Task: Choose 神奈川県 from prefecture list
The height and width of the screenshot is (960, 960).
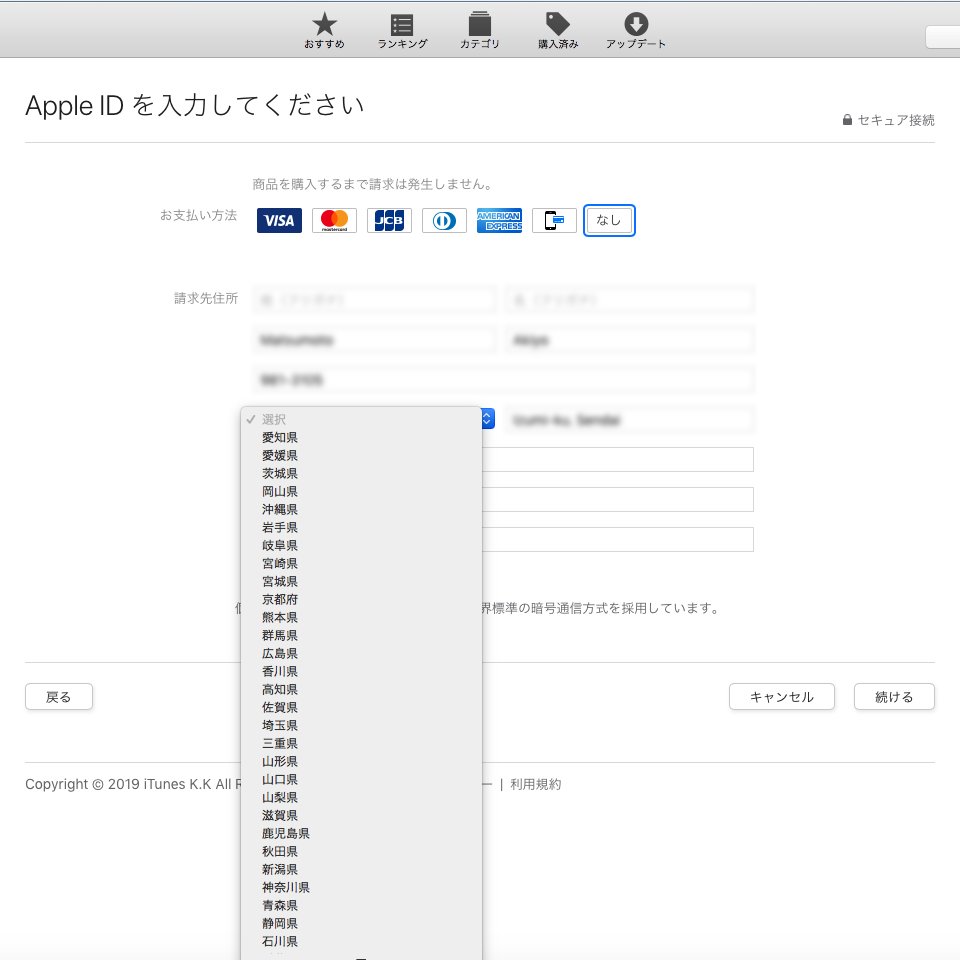Action: [x=361, y=888]
